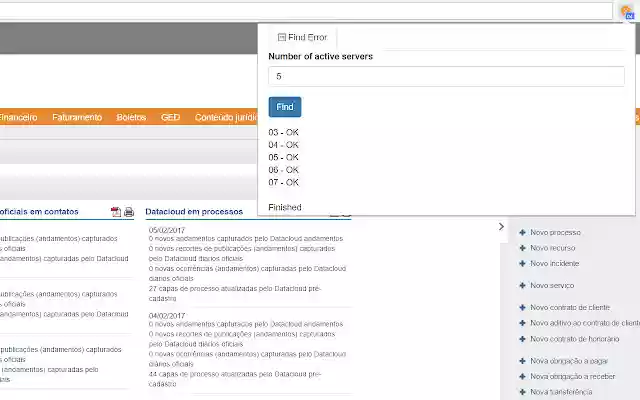
Task: Click Novo recurso link
Action: [553, 248]
